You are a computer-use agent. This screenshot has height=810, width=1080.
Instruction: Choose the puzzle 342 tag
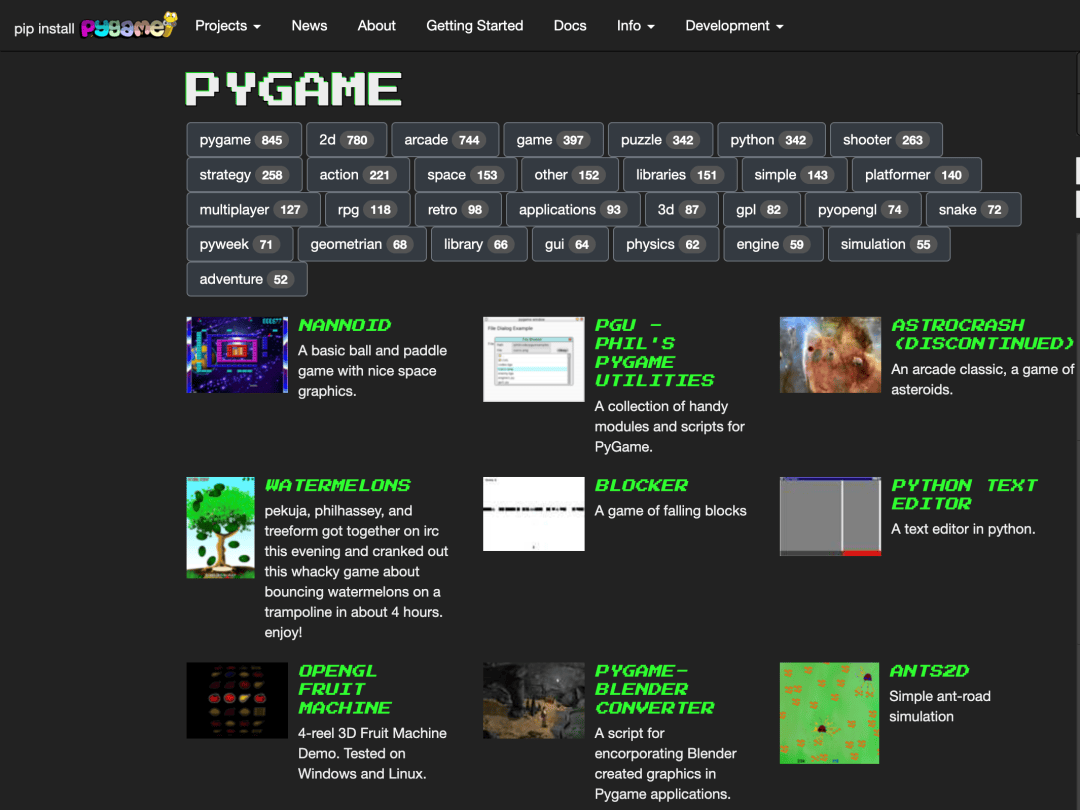660,140
